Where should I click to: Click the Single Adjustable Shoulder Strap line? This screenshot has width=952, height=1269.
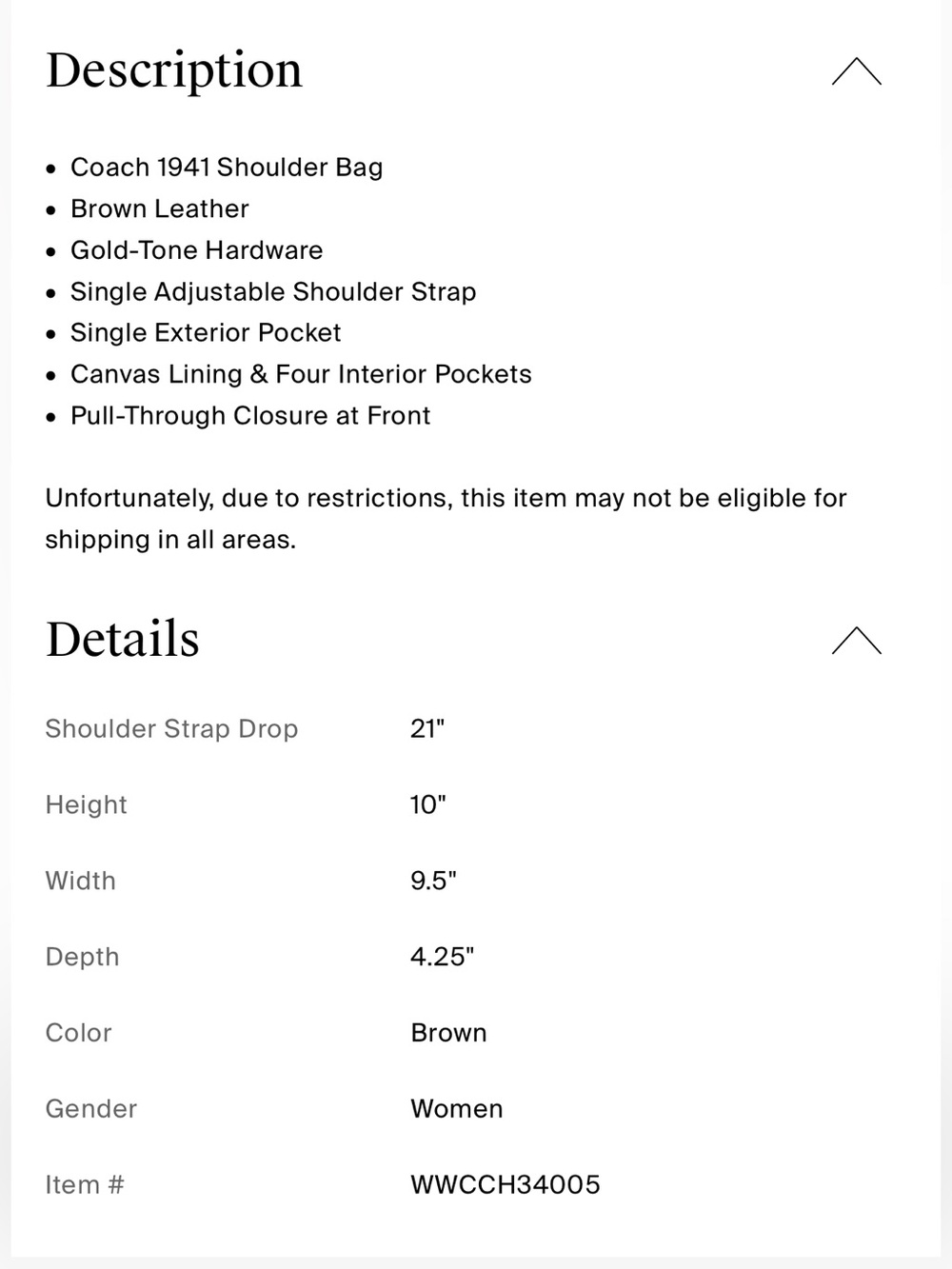[273, 291]
